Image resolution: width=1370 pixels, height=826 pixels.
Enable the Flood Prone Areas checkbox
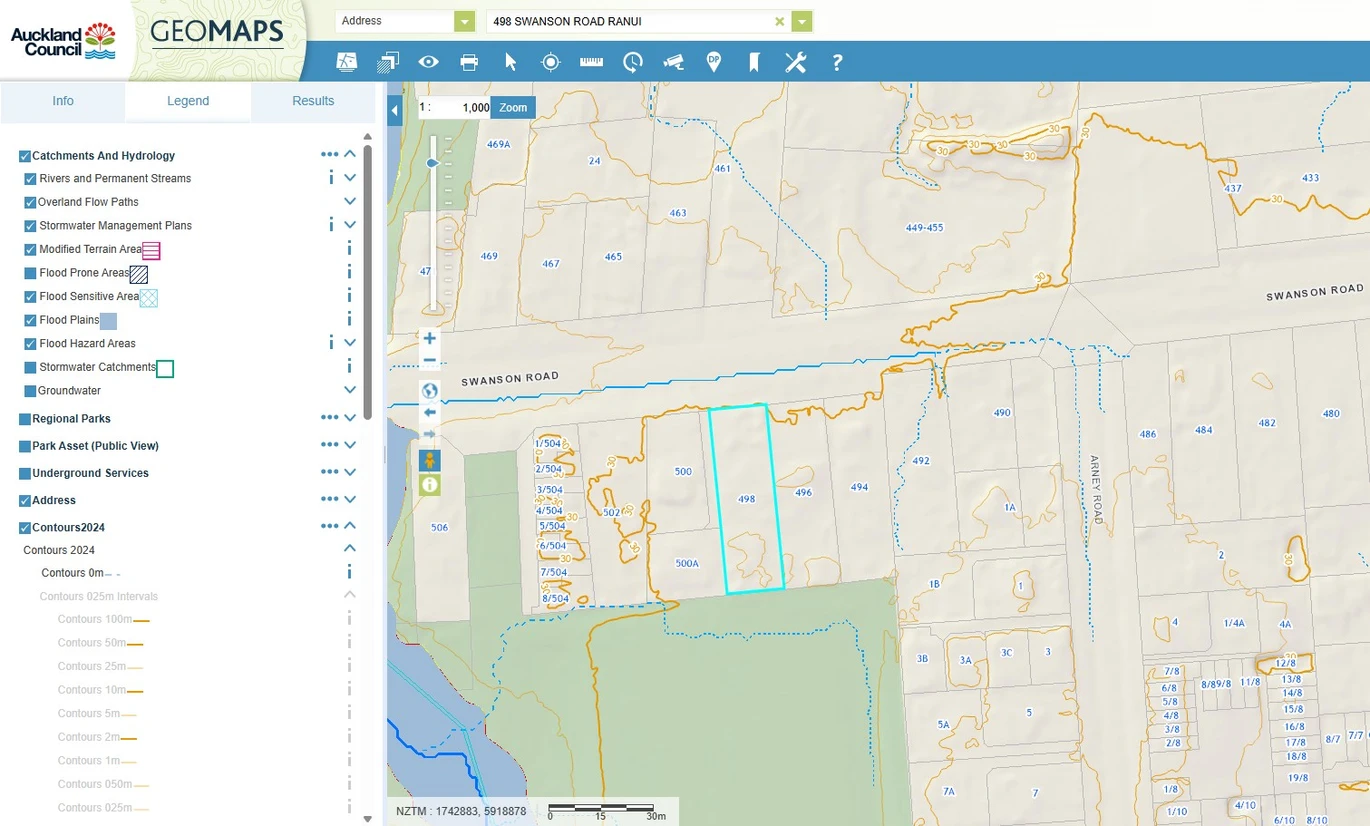[x=30, y=273]
